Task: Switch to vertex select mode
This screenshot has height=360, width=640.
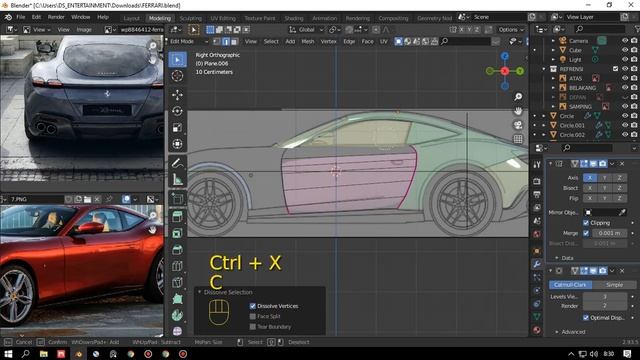Action: click(217, 42)
